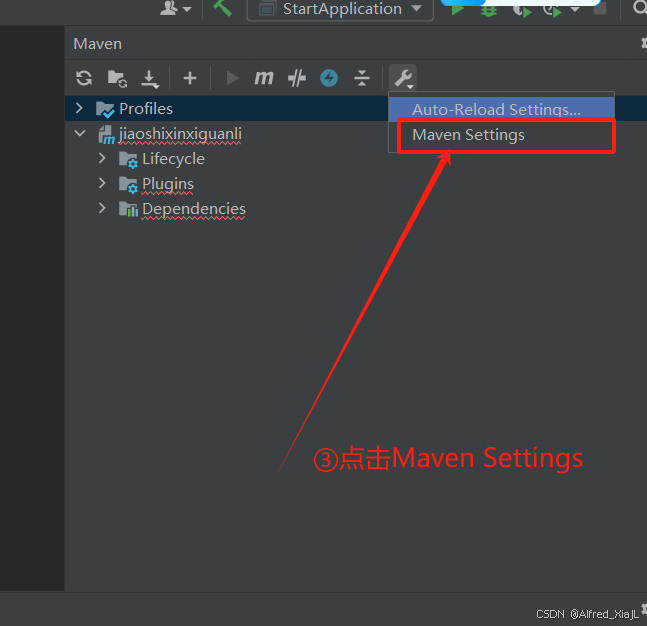Download sources and documentation icon
This screenshot has height=626, width=647.
click(x=150, y=79)
